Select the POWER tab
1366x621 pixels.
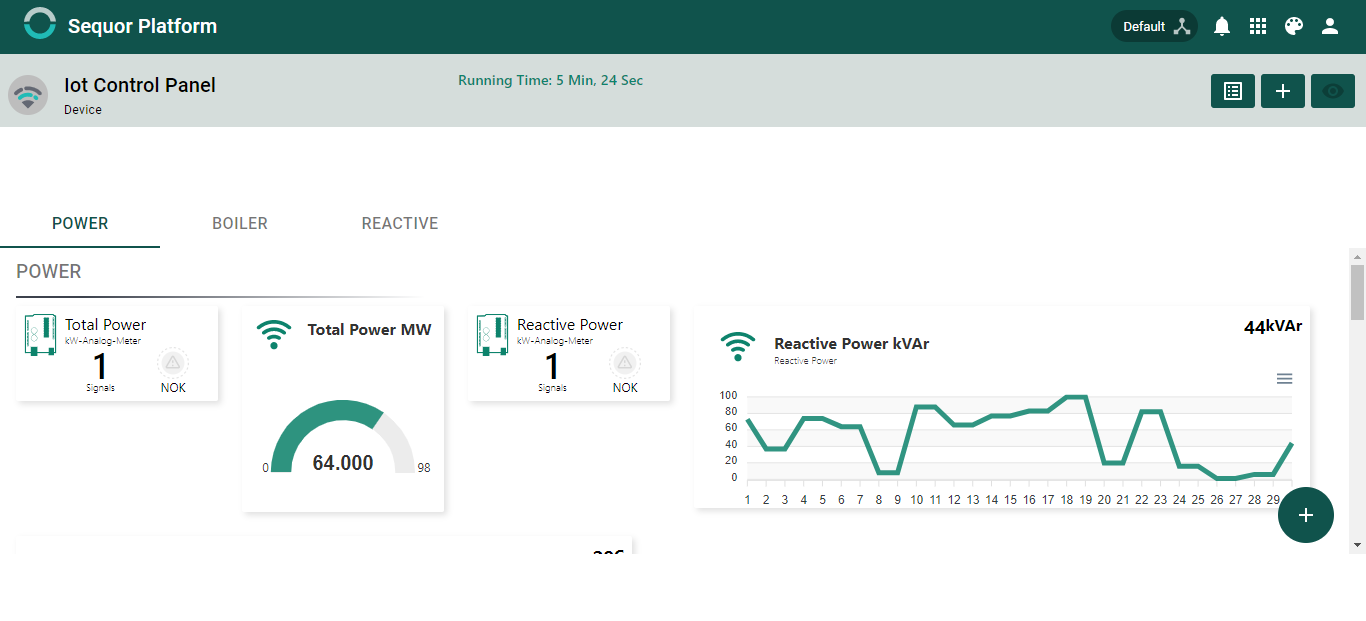click(80, 223)
